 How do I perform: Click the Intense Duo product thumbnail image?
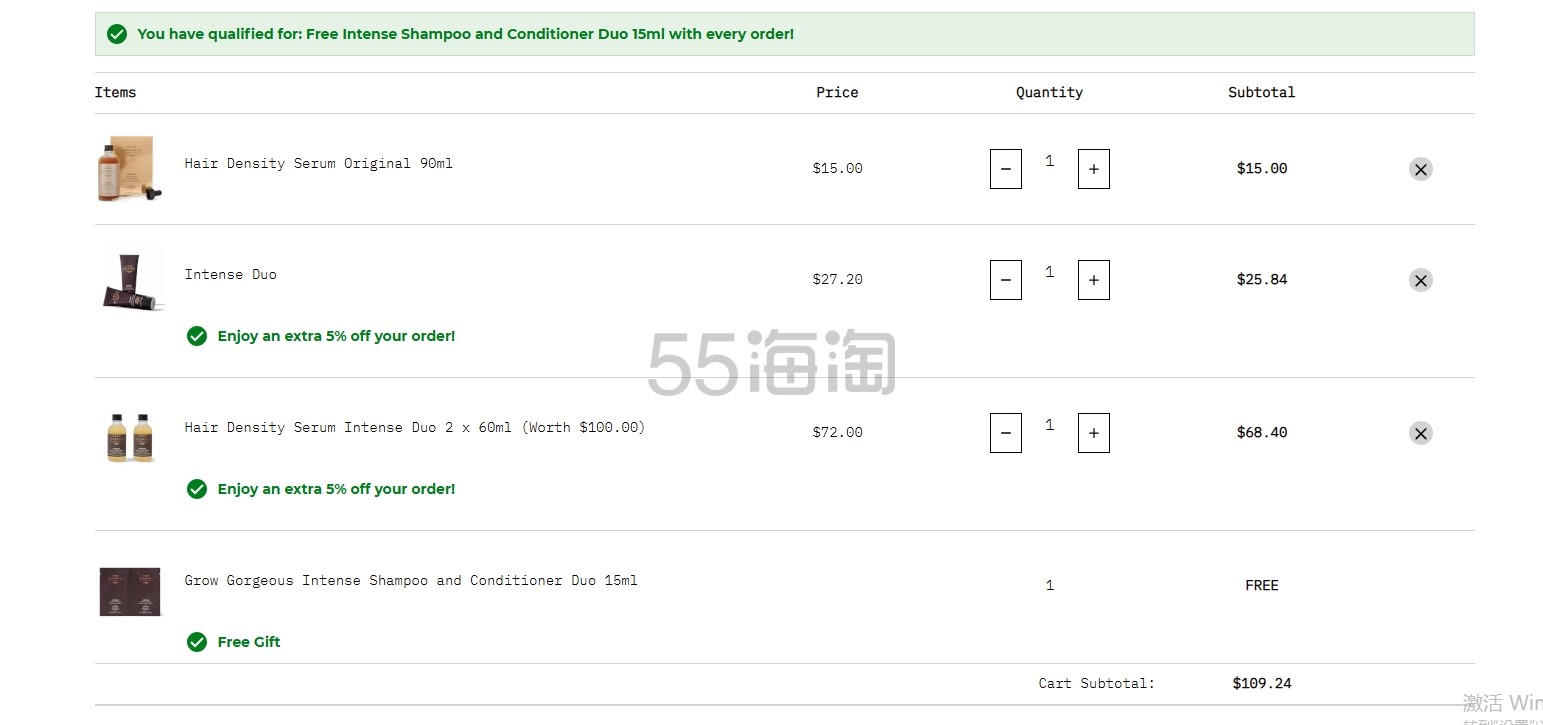click(x=133, y=281)
